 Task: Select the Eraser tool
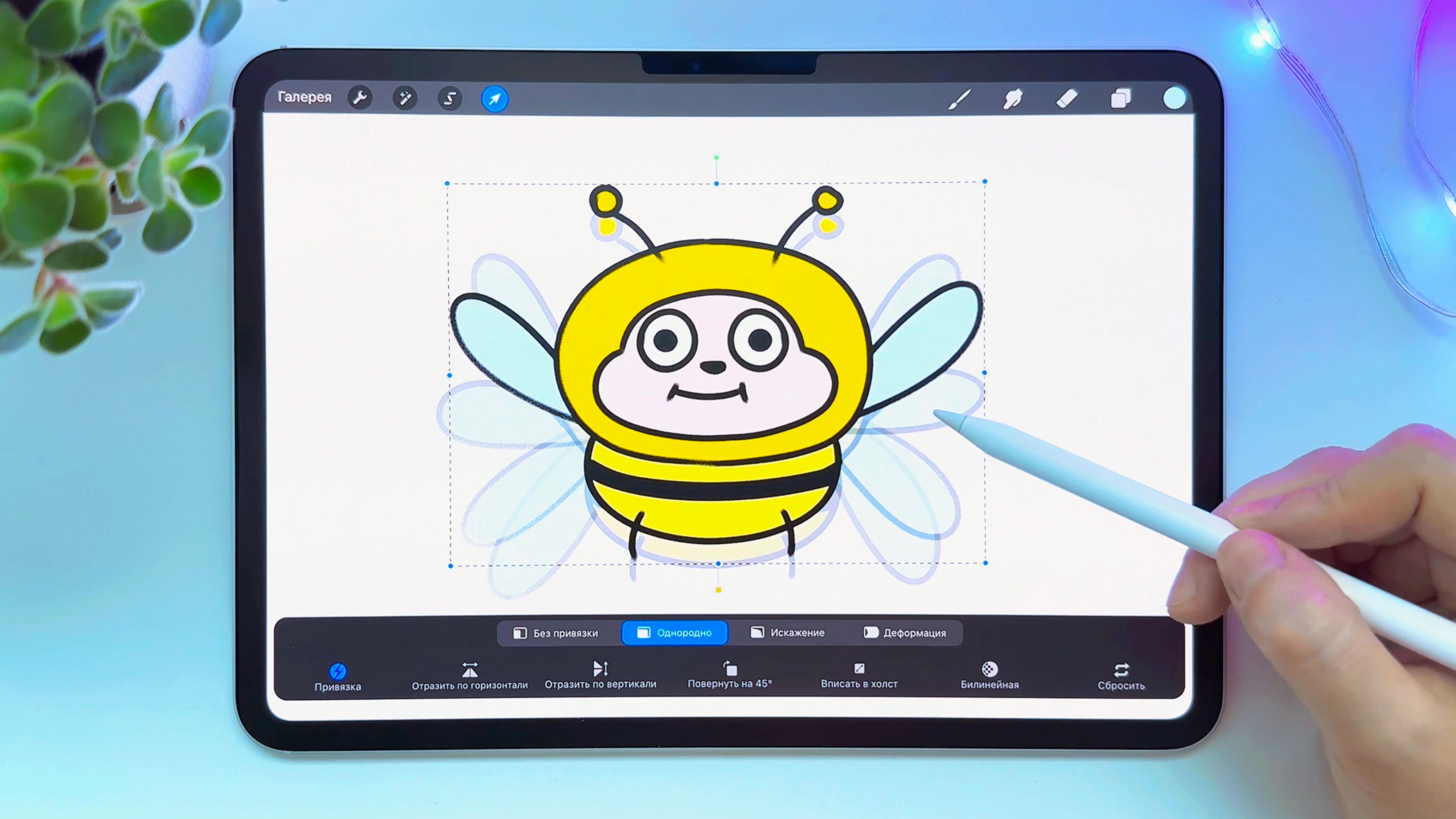pos(1067,99)
